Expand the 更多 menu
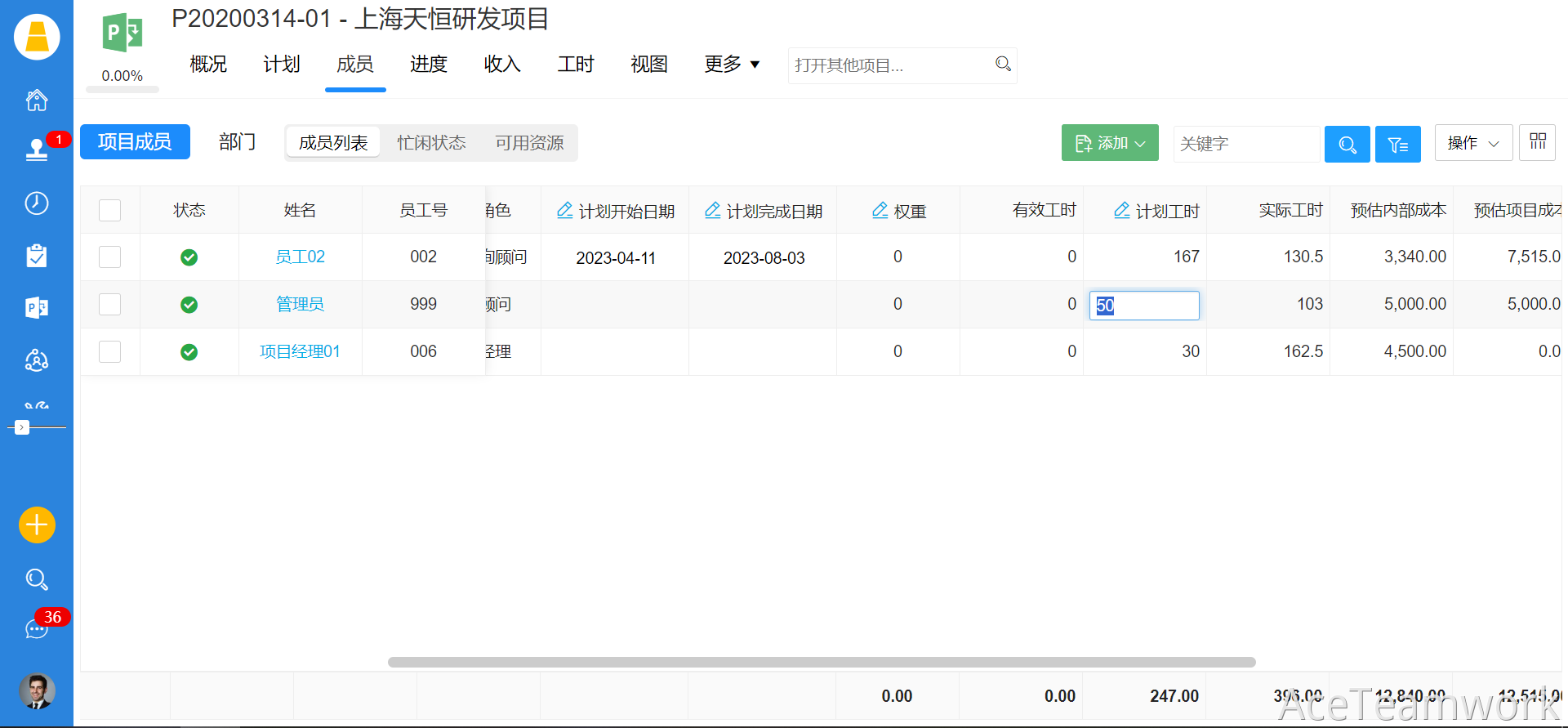 click(732, 65)
